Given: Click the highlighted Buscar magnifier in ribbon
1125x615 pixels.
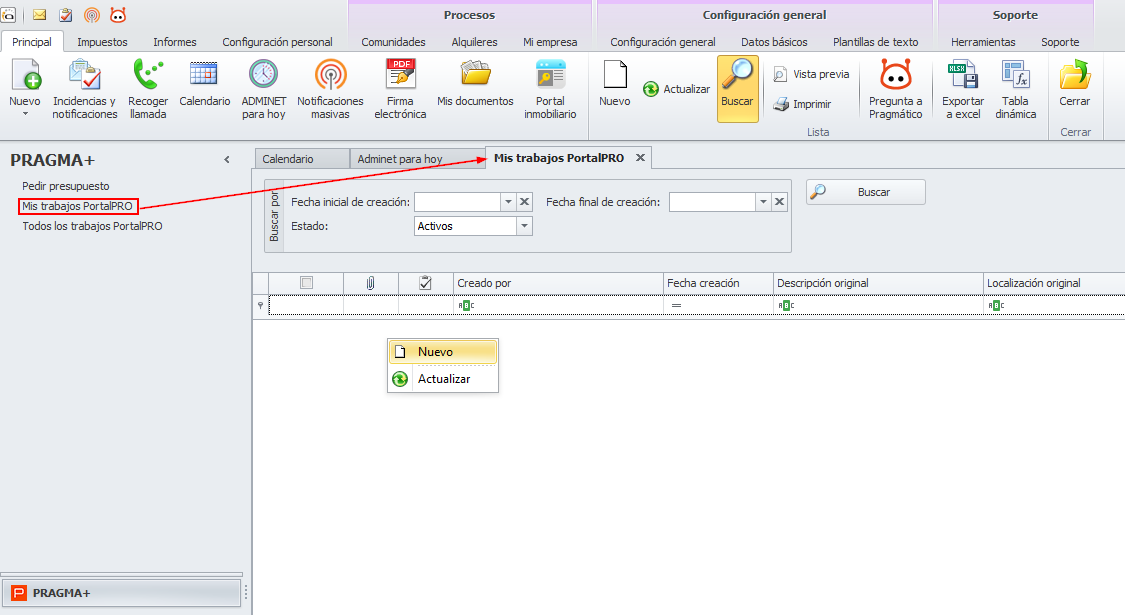Looking at the screenshot, I should [x=738, y=89].
